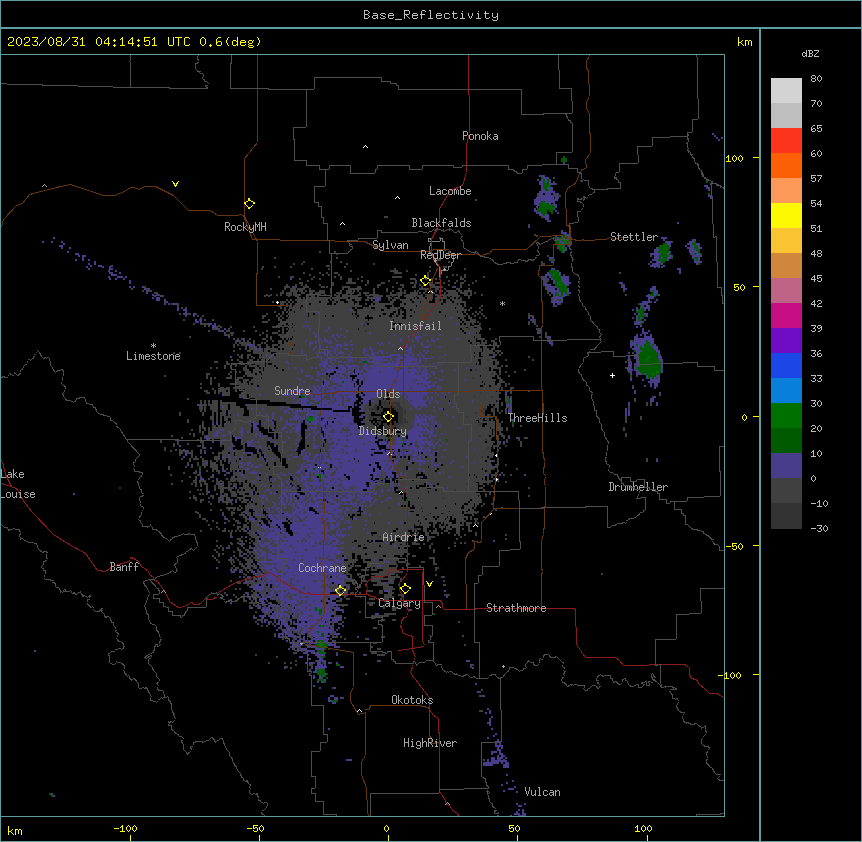Click the Lacombe city label
Image resolution: width=862 pixels, height=842 pixels.
(x=450, y=191)
